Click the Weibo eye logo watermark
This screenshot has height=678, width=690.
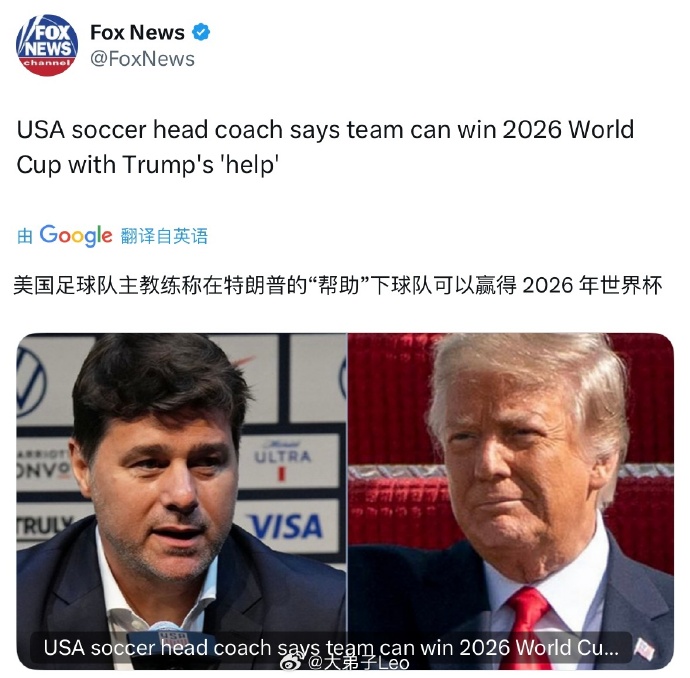pos(293,661)
